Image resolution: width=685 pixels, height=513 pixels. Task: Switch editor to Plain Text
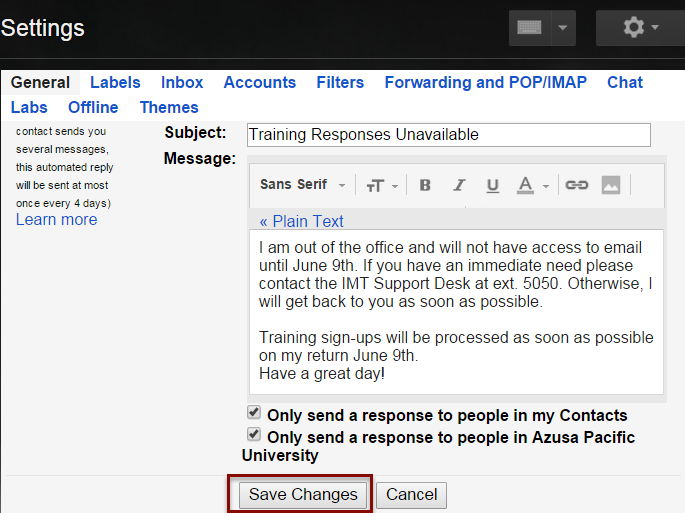pyautogui.click(x=301, y=221)
